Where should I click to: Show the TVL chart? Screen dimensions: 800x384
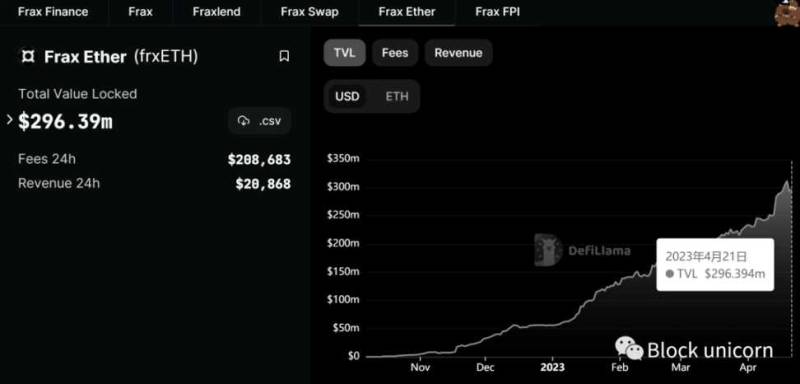[344, 53]
